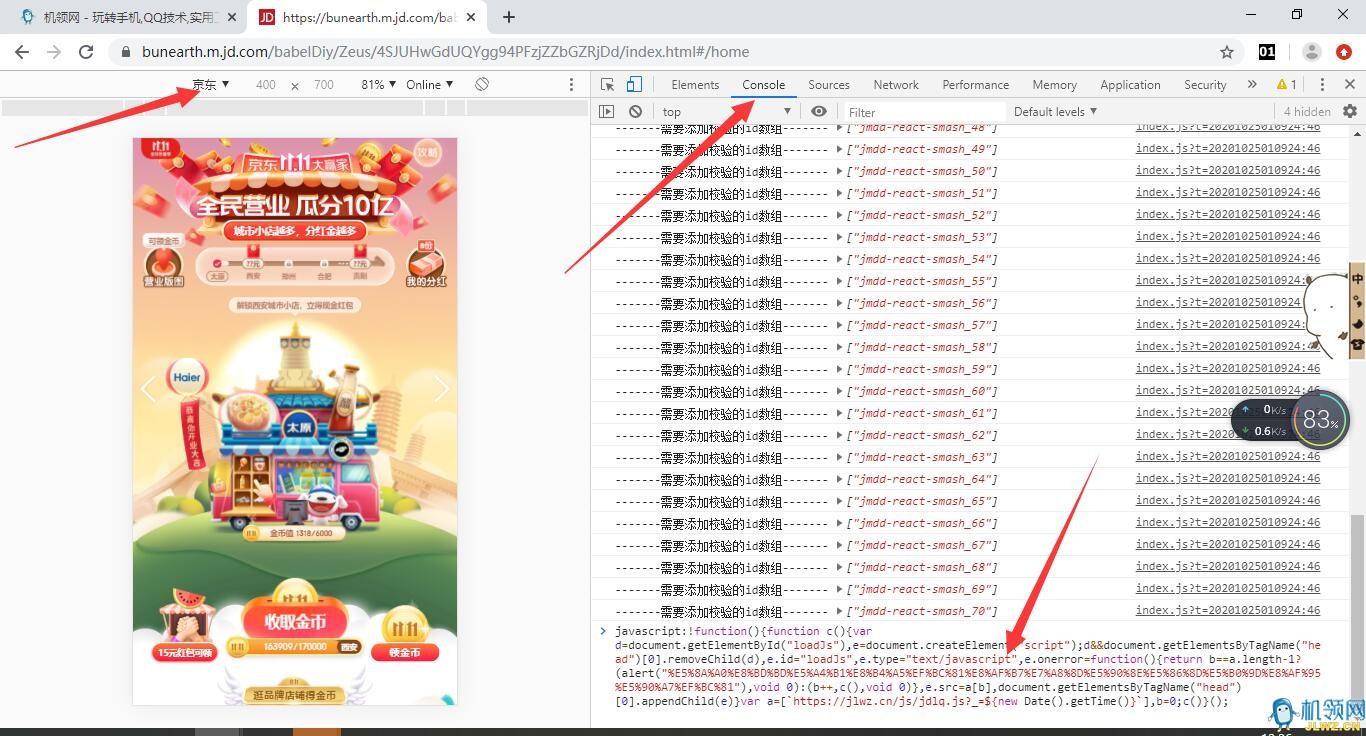Tap the Haier brand badge
This screenshot has height=736, width=1366.
tap(187, 379)
